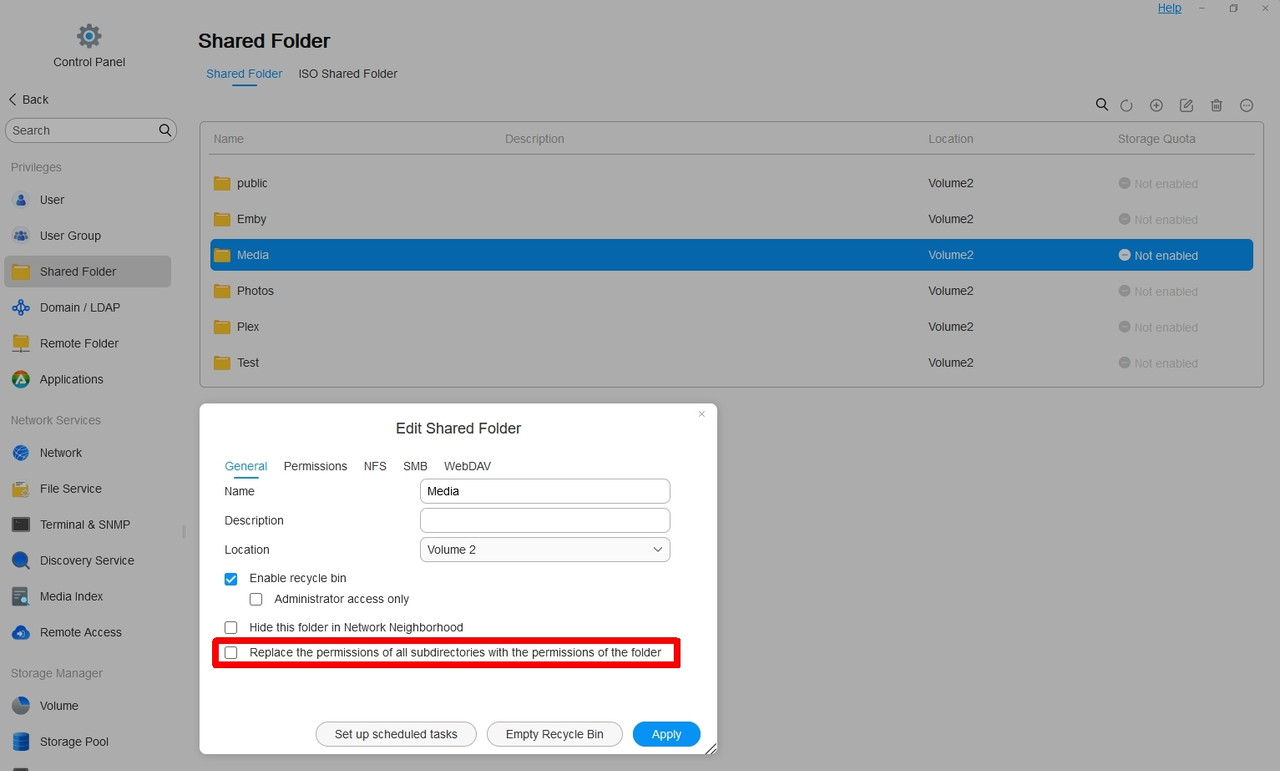Click the shared folder list search icon
1280x771 pixels.
1102,105
